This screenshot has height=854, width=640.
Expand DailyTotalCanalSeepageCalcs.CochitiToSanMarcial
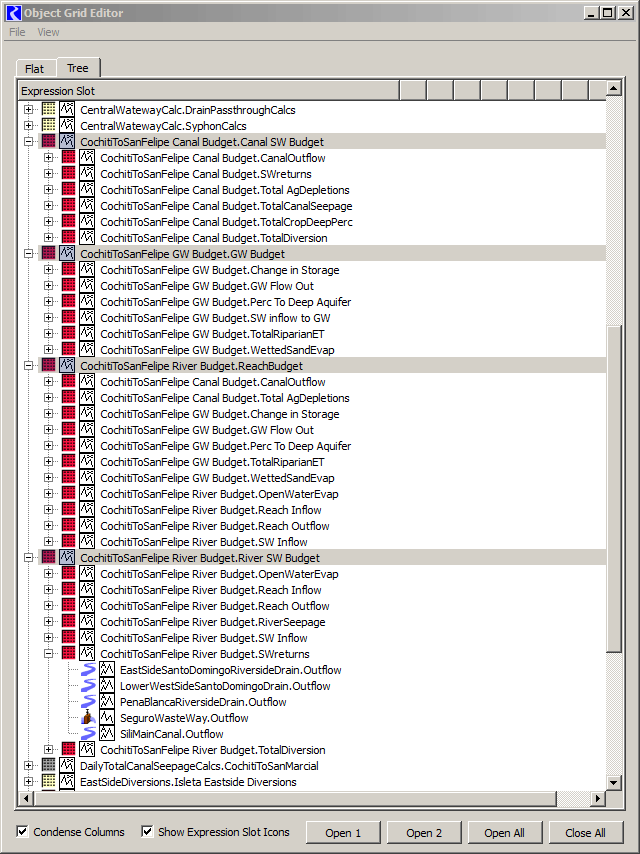pyautogui.click(x=28, y=766)
